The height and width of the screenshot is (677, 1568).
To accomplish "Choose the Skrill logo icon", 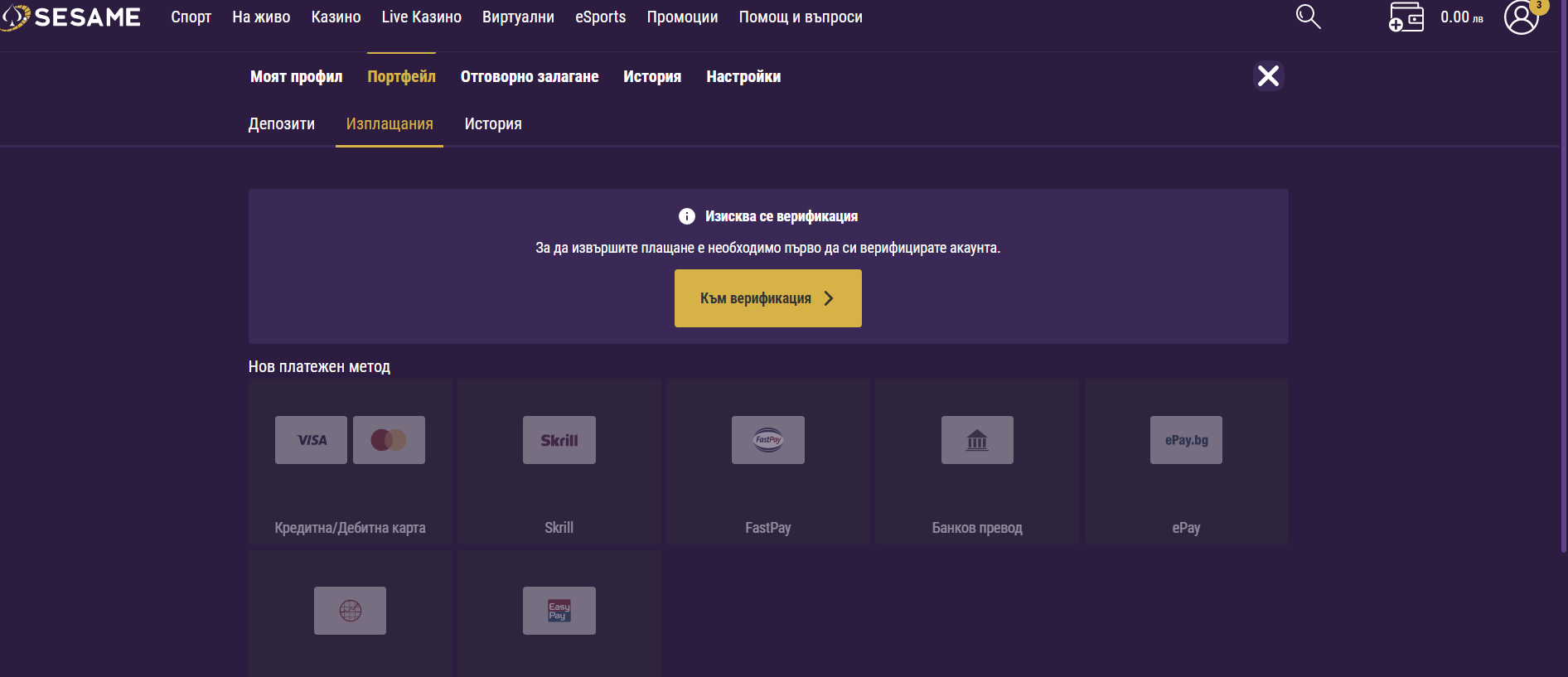I will pos(559,440).
